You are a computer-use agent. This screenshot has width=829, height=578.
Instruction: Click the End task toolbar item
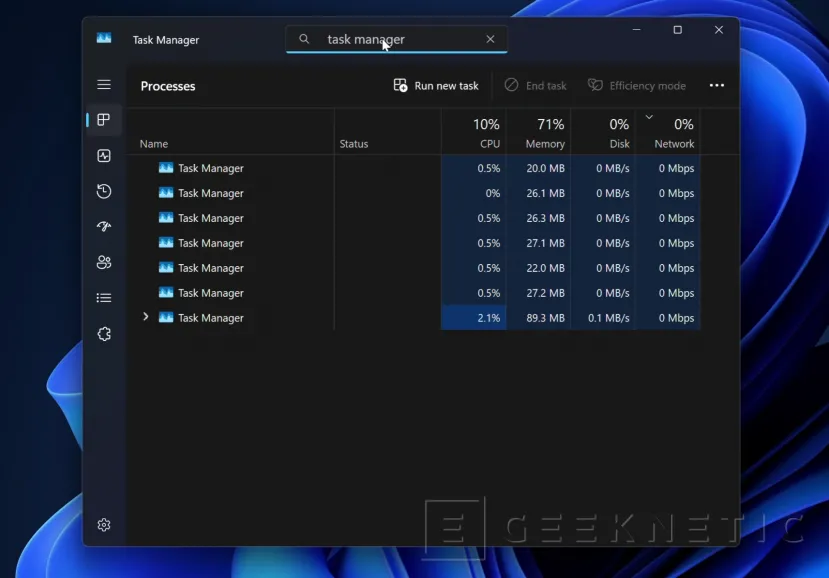coord(535,86)
